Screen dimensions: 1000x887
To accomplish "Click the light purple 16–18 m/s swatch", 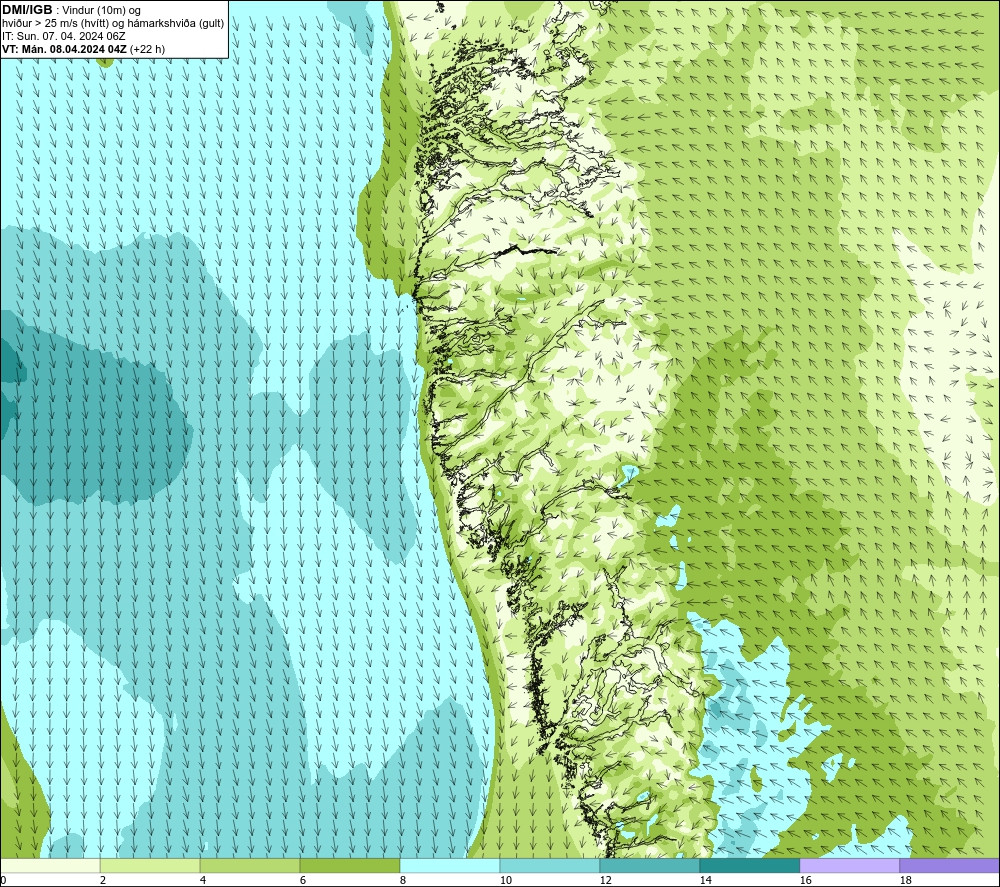I will (849, 865).
